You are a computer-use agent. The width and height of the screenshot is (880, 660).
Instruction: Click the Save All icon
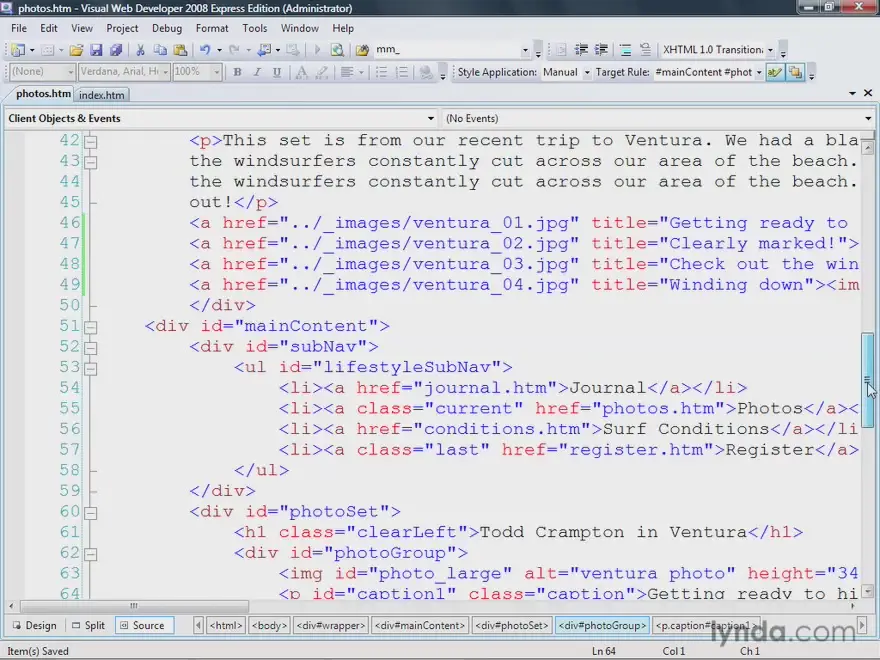pos(116,50)
